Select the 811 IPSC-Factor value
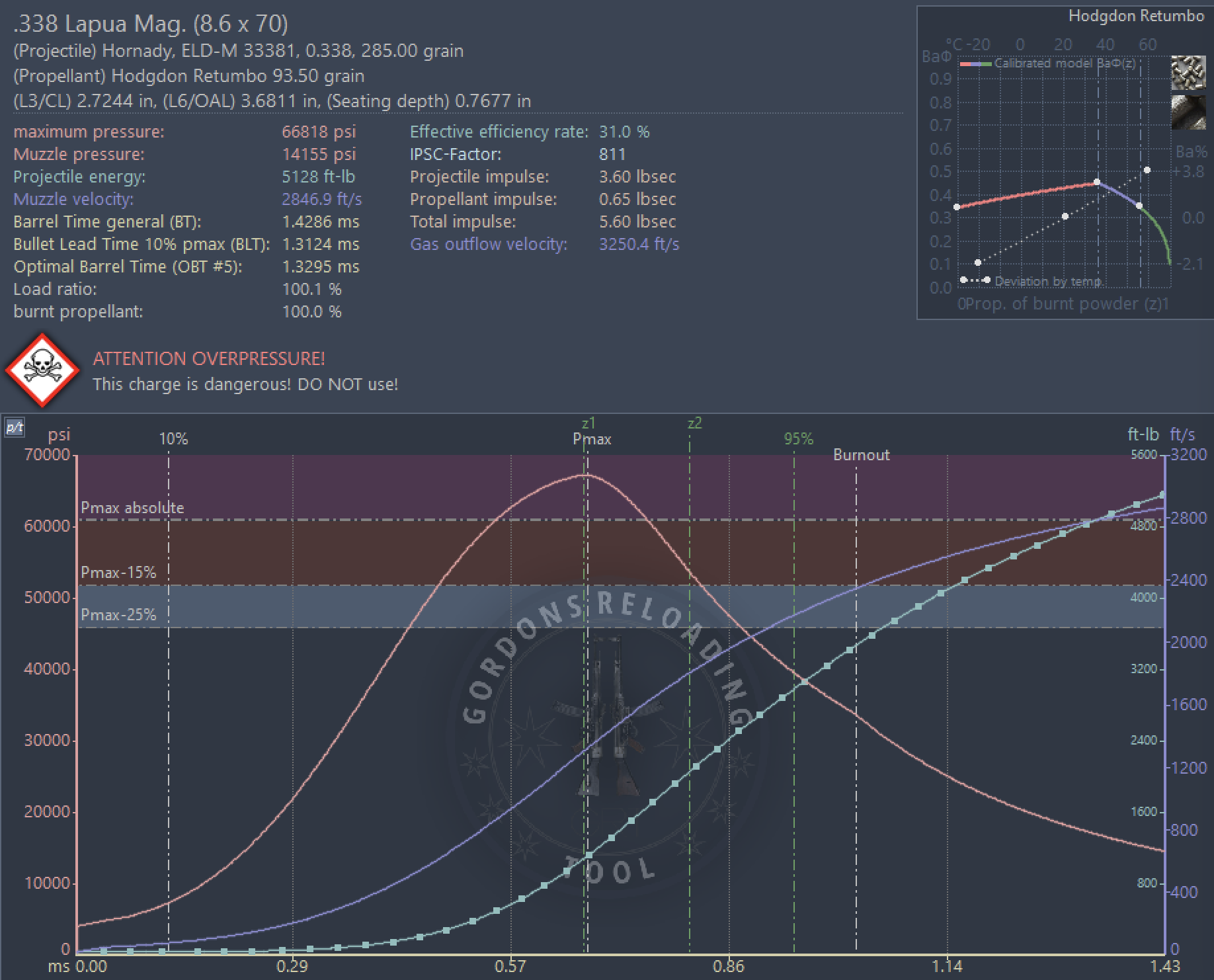The height and width of the screenshot is (980, 1214). coord(612,154)
